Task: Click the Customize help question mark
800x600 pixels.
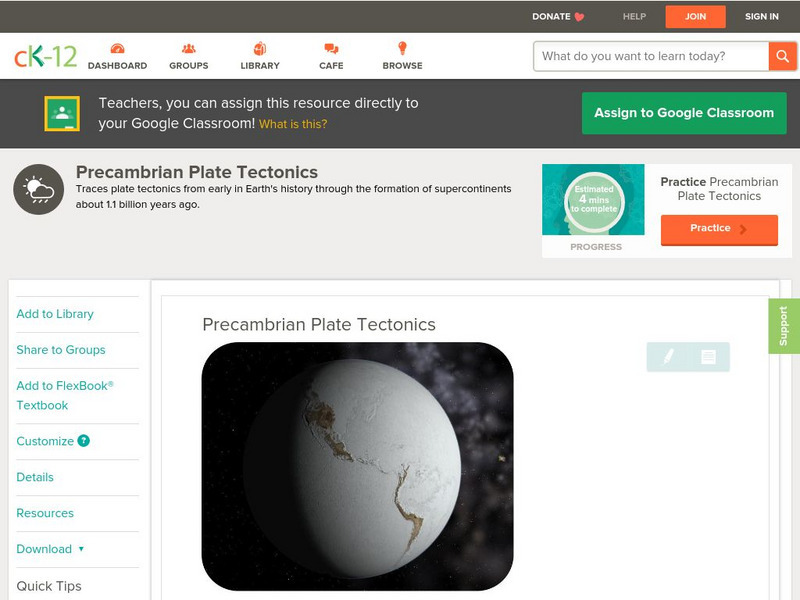Action: pyautogui.click(x=84, y=441)
